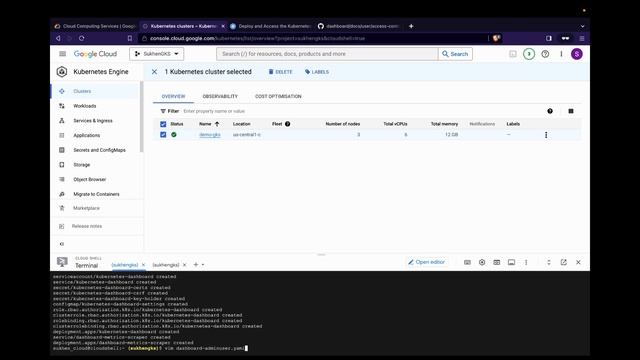
Task: Open Cloud Shell in a new window
Action: 563,262
